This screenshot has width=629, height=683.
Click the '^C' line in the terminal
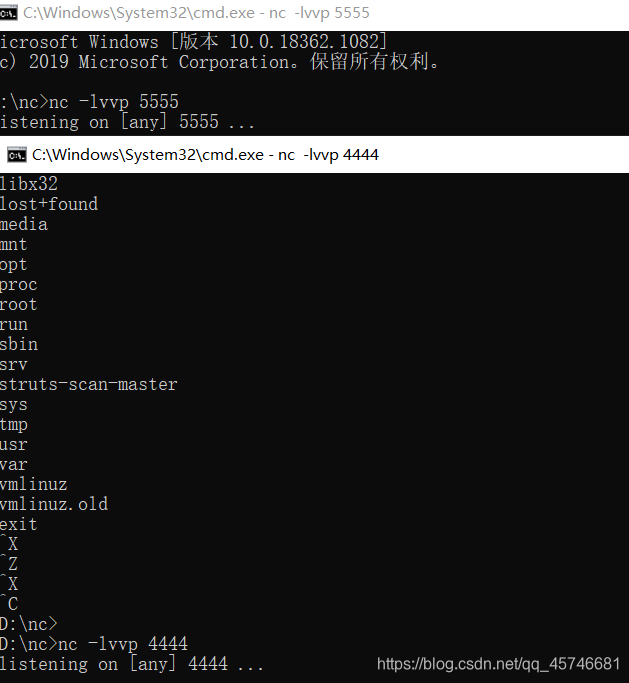[9, 604]
